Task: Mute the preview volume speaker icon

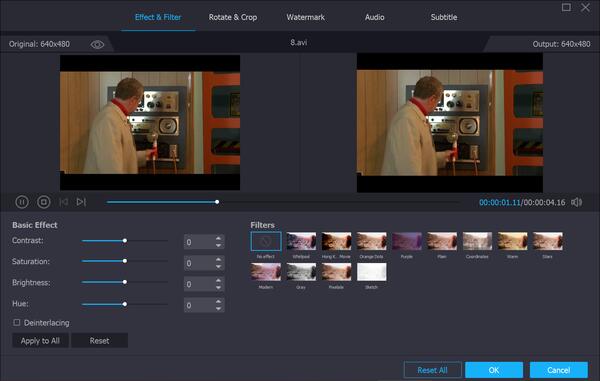Action: [576, 202]
